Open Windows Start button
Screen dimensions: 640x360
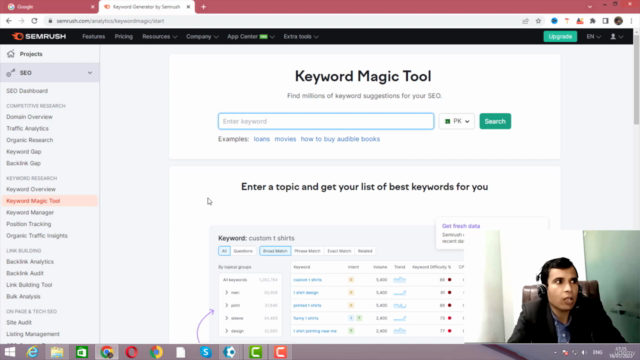coord(10,352)
